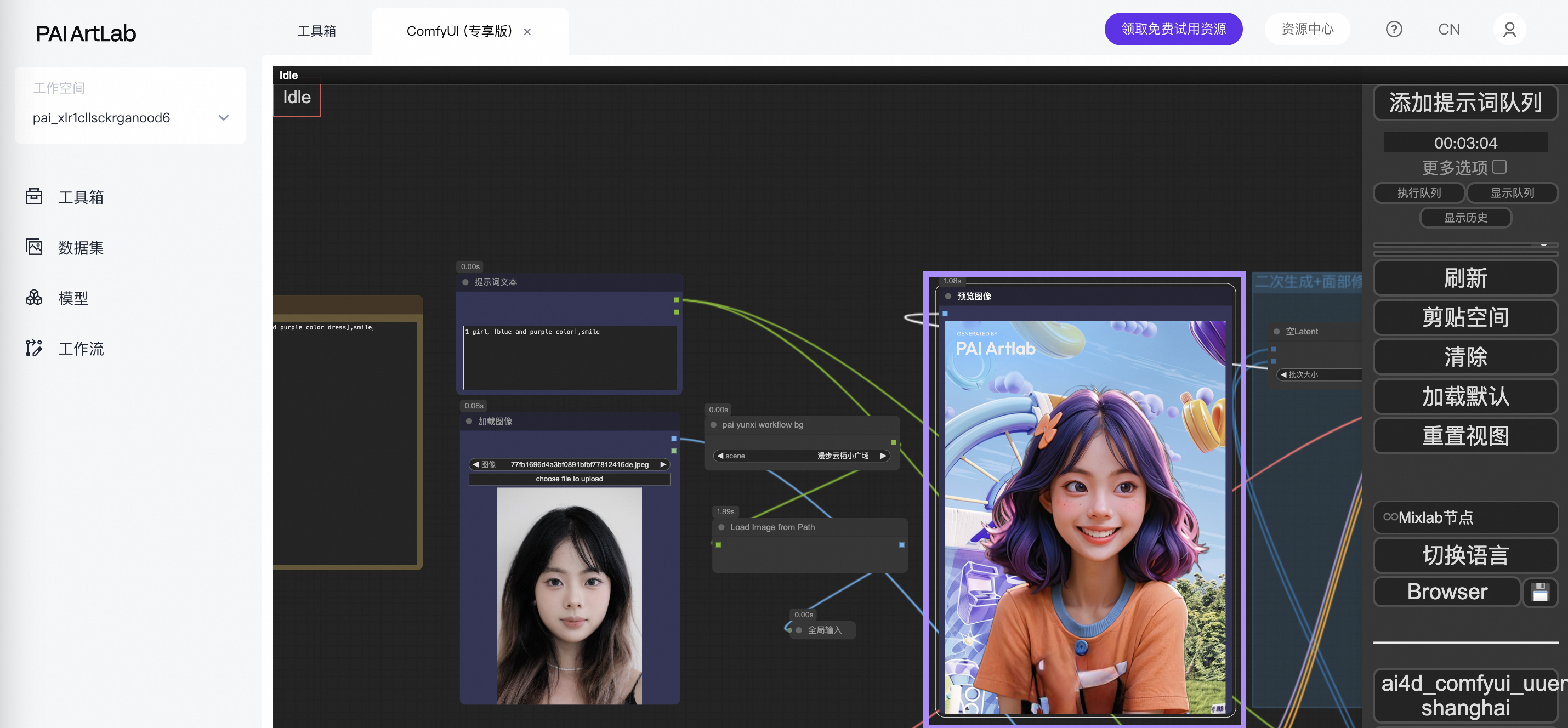Open the 工具箱 sidebar icon item
This screenshot has width=1568, height=728.
click(34, 197)
